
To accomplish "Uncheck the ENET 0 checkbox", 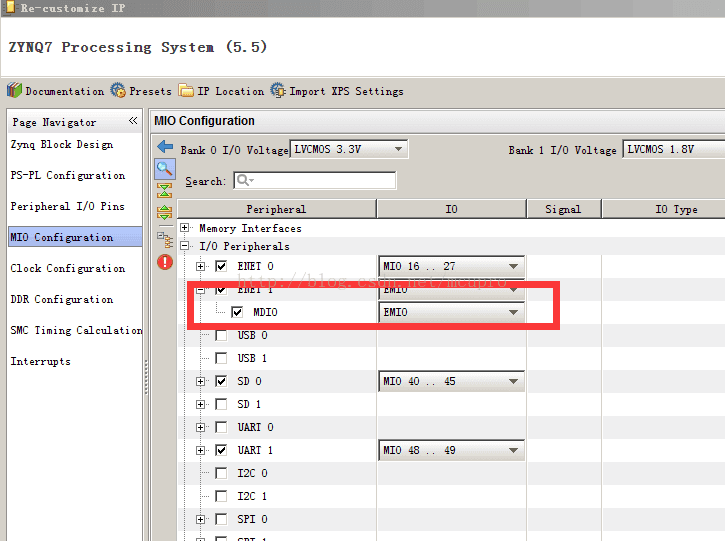I will tap(221, 266).
